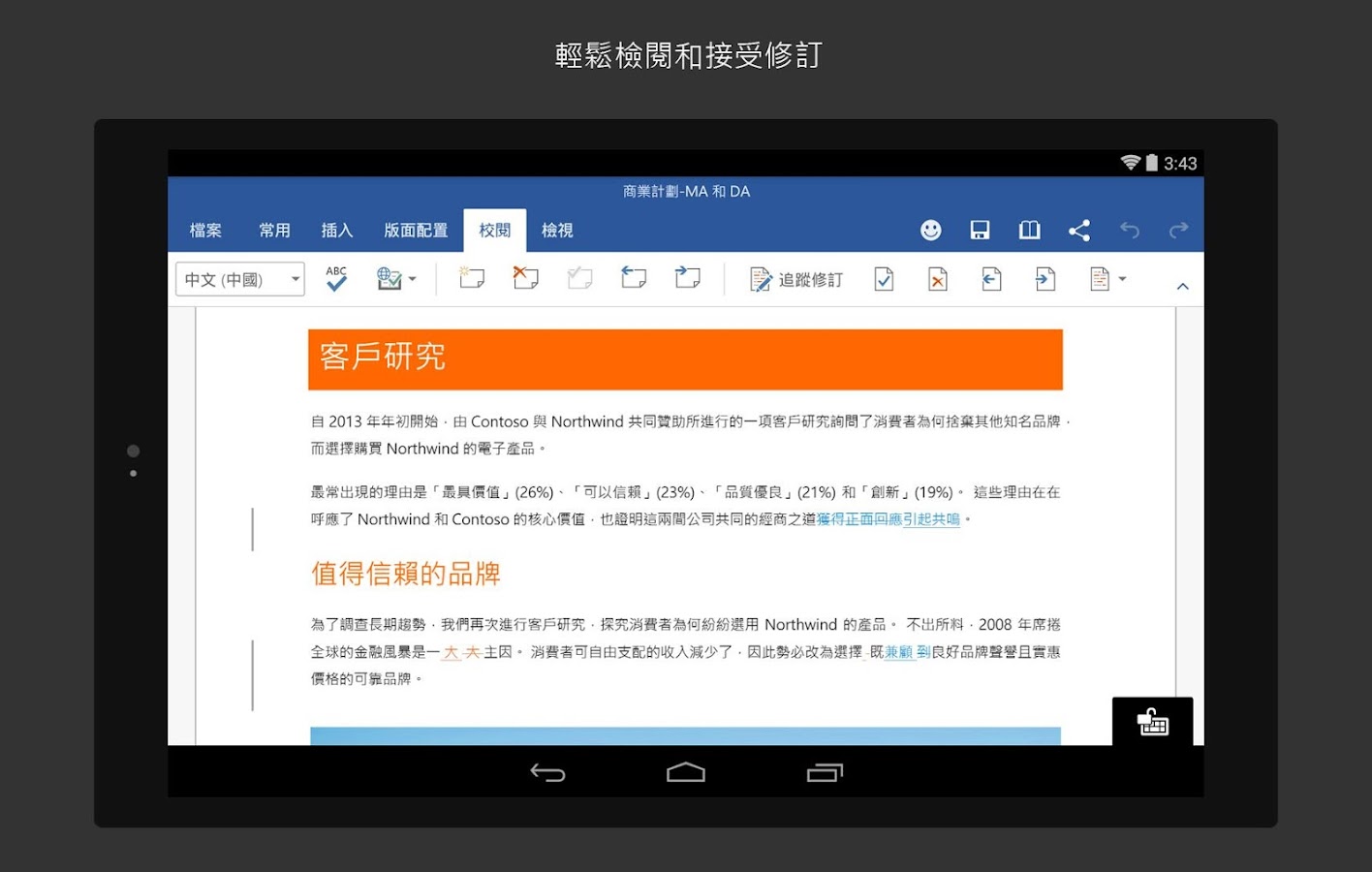Undo the last action

[1130, 230]
